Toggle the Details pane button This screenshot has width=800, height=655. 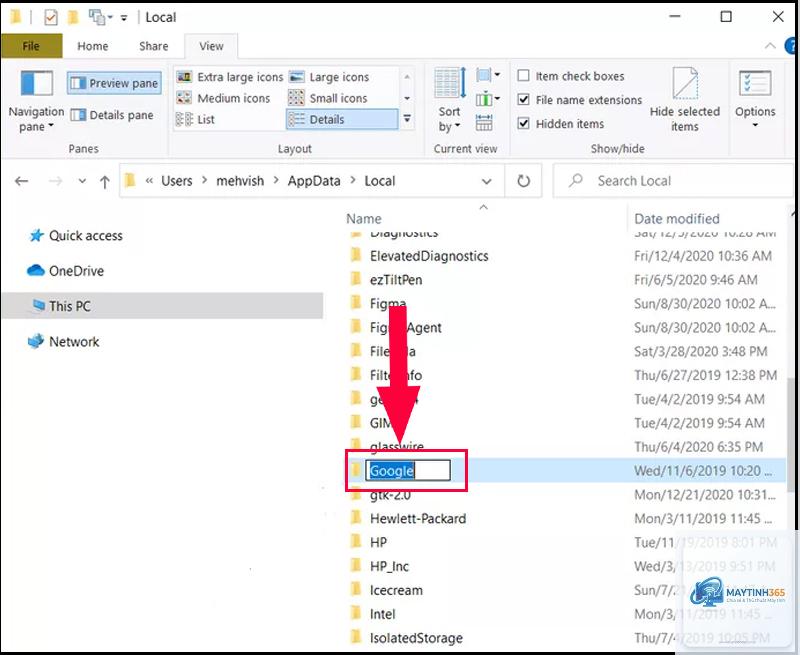[112, 115]
